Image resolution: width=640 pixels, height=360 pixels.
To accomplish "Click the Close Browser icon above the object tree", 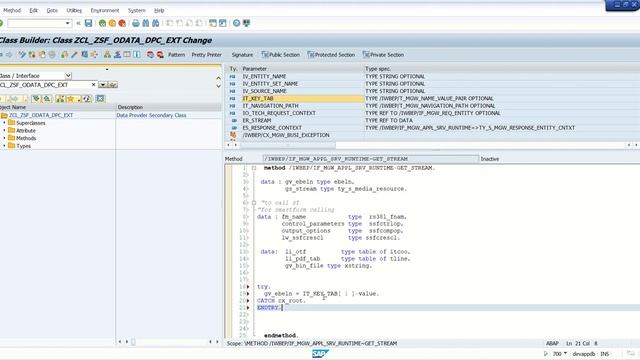I will point(100,99).
